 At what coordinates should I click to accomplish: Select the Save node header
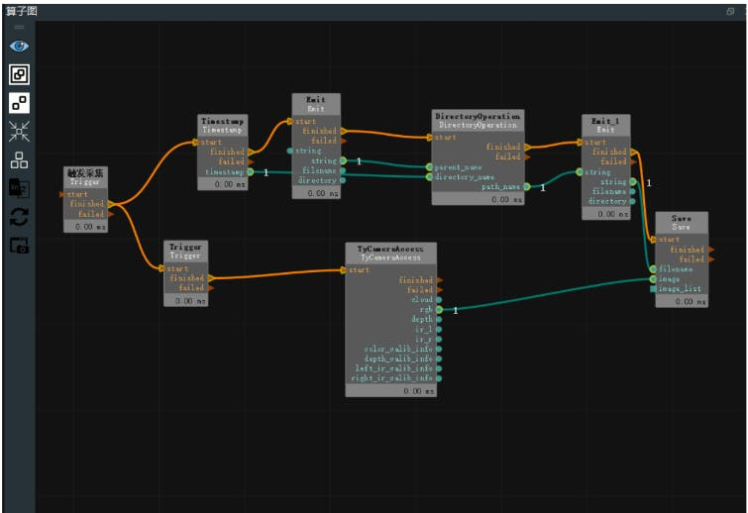pos(681,222)
